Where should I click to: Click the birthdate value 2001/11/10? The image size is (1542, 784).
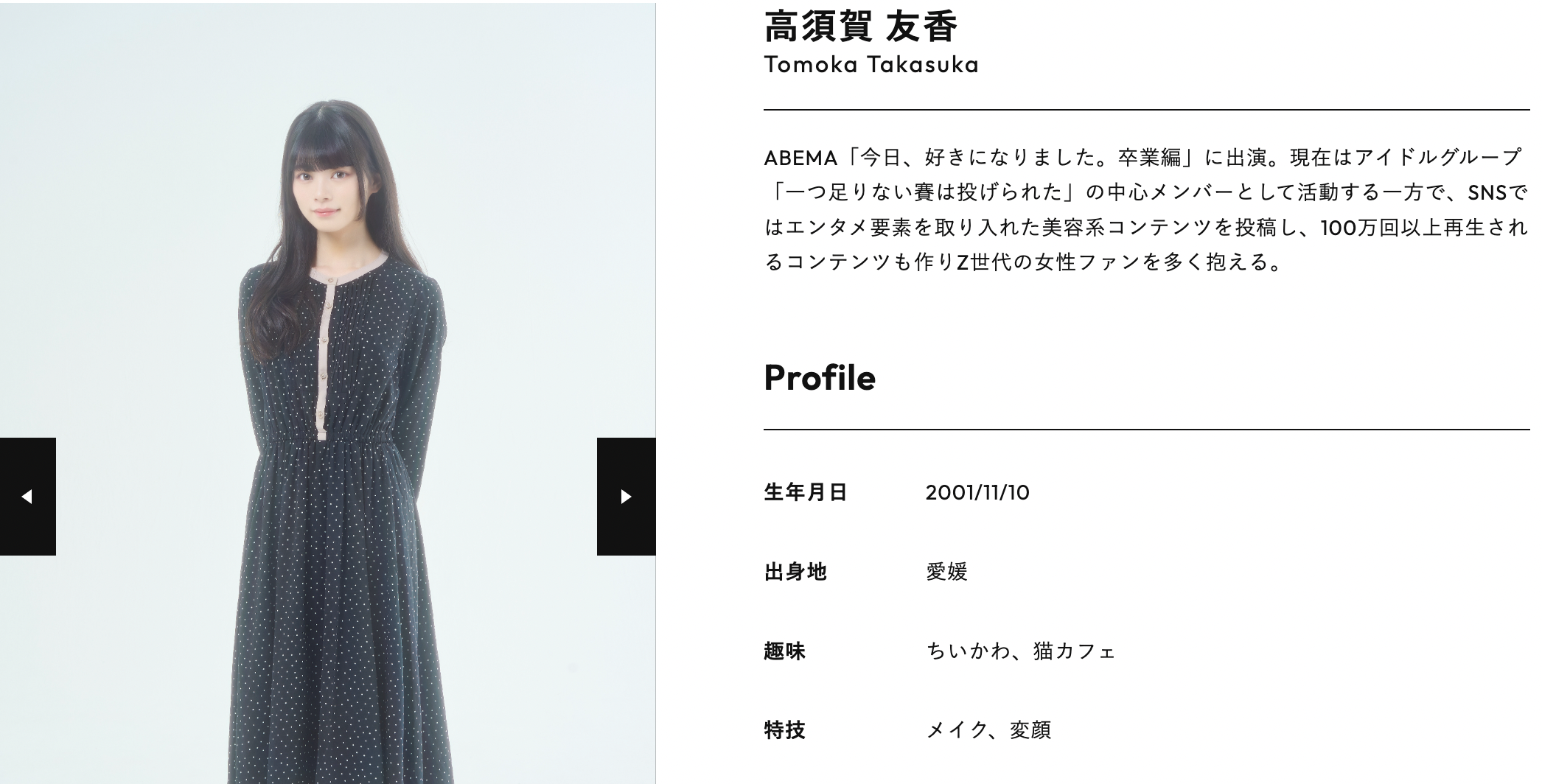click(x=977, y=492)
